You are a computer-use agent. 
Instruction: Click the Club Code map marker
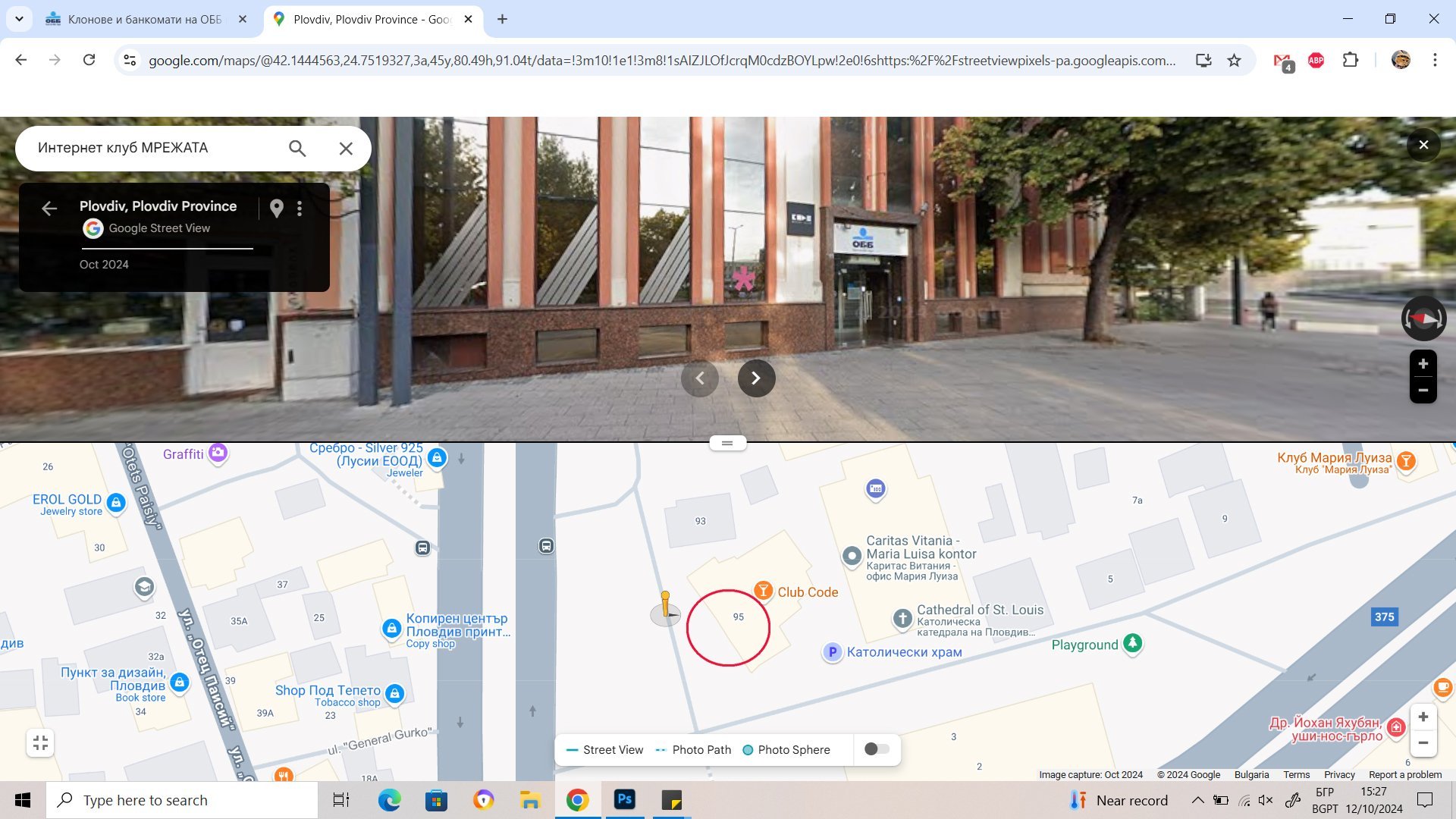[x=763, y=591]
